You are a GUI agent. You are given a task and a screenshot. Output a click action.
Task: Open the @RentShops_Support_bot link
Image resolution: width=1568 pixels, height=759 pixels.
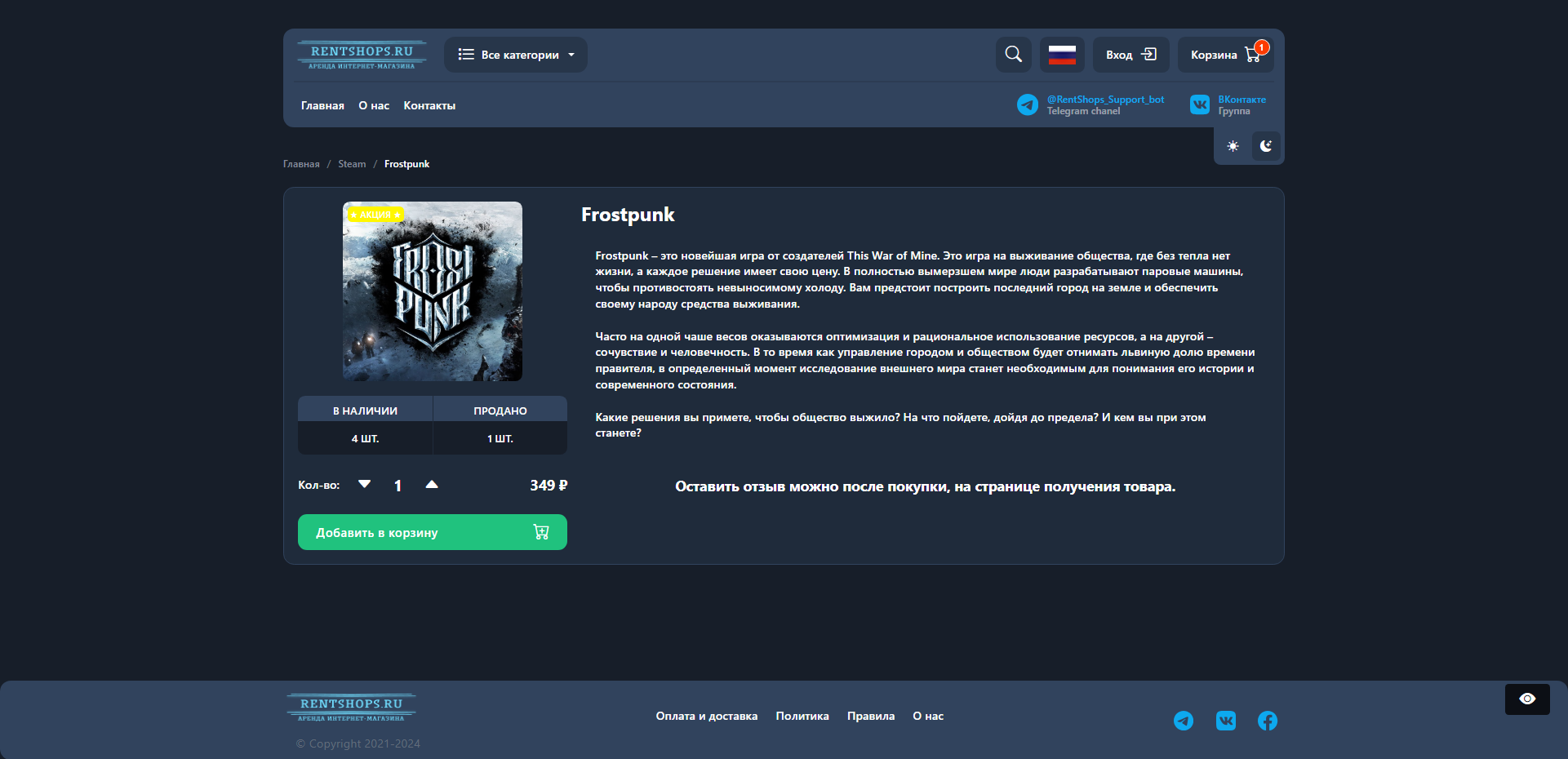[1106, 100]
